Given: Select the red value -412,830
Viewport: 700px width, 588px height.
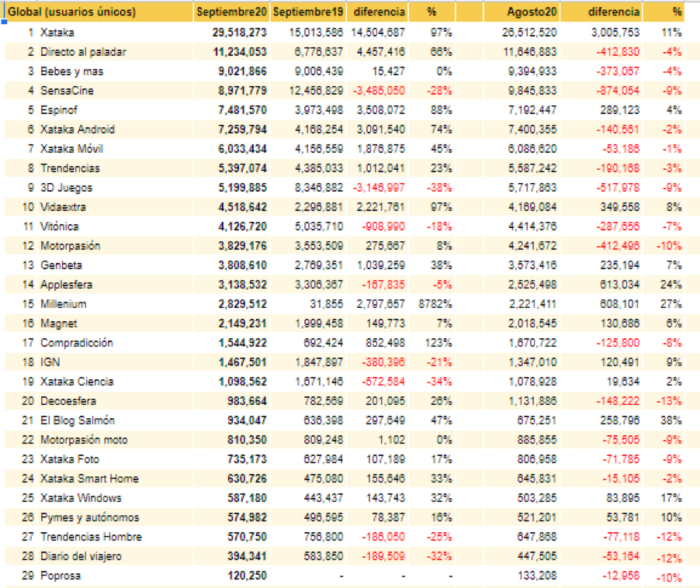Looking at the screenshot, I should pos(618,52).
